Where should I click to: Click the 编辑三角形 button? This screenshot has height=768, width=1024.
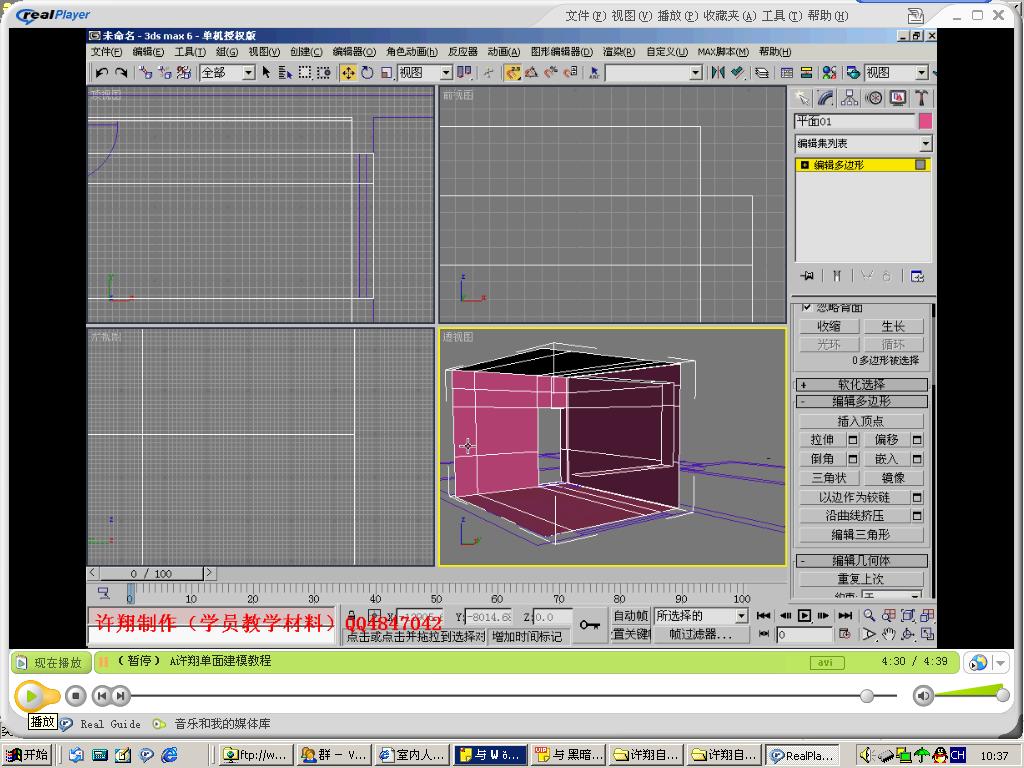861,535
